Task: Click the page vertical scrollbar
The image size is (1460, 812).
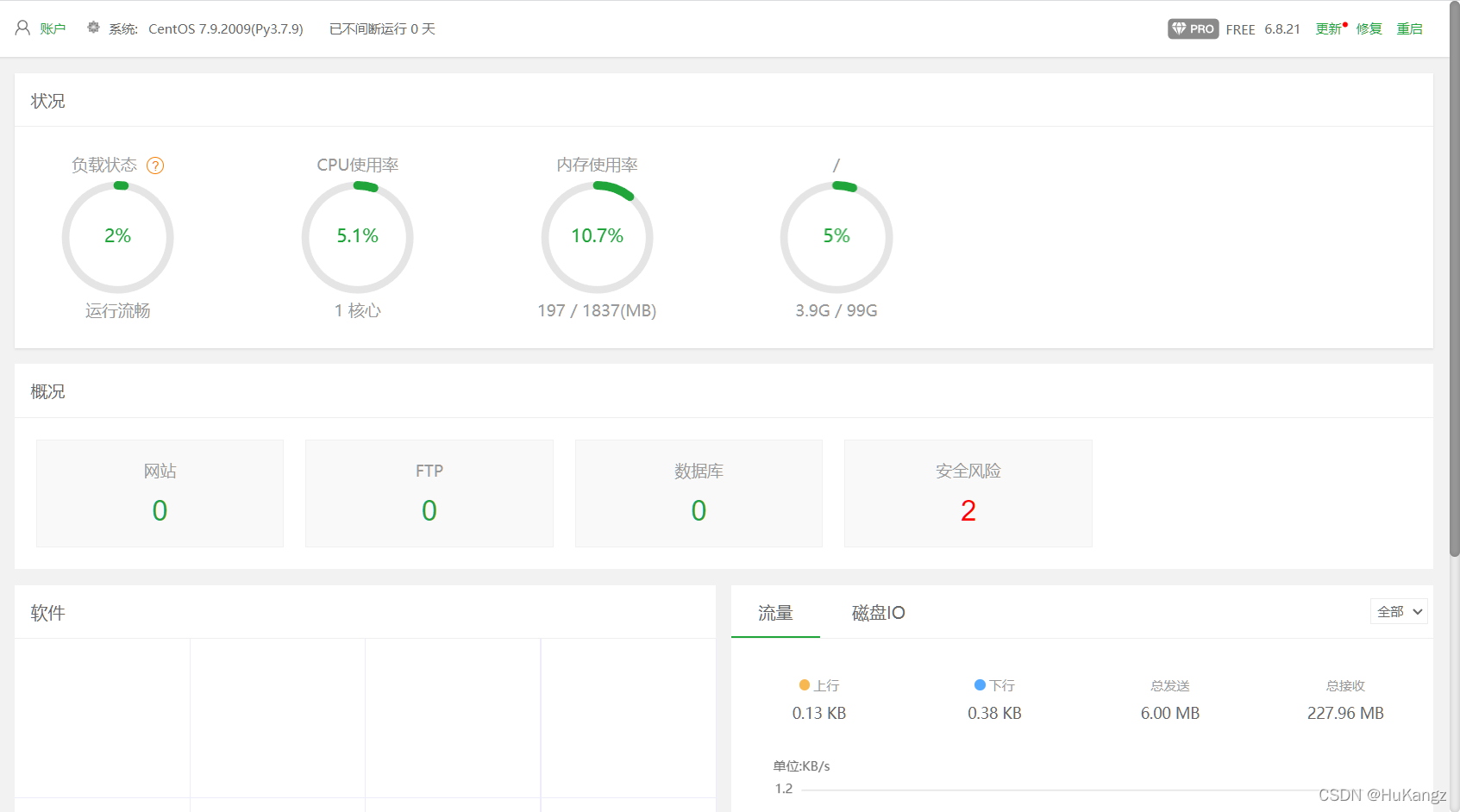Action: pyautogui.click(x=1455, y=280)
